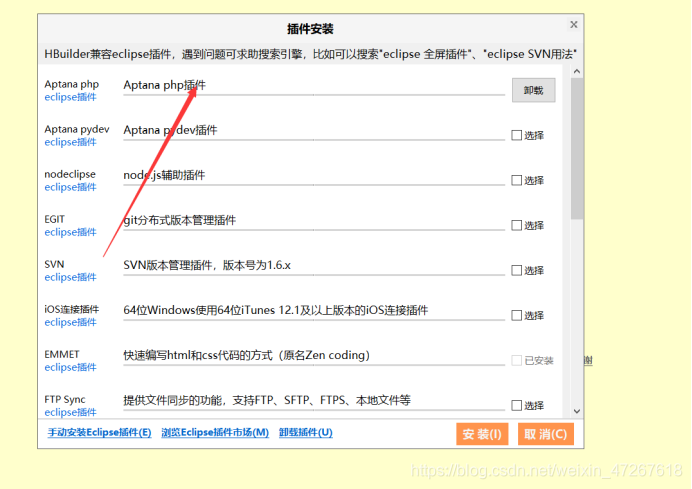Click the orange 安装(I) button

(x=482, y=434)
